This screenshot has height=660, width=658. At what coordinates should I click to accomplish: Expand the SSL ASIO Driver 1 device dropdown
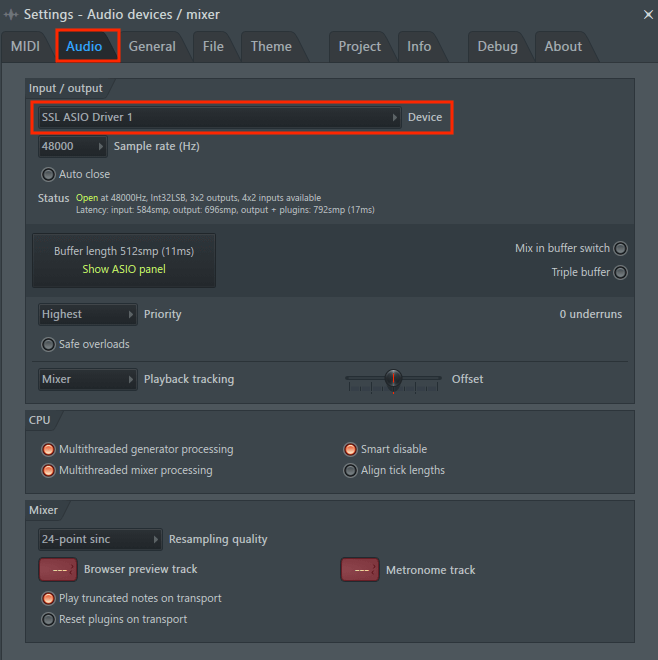pyautogui.click(x=219, y=117)
